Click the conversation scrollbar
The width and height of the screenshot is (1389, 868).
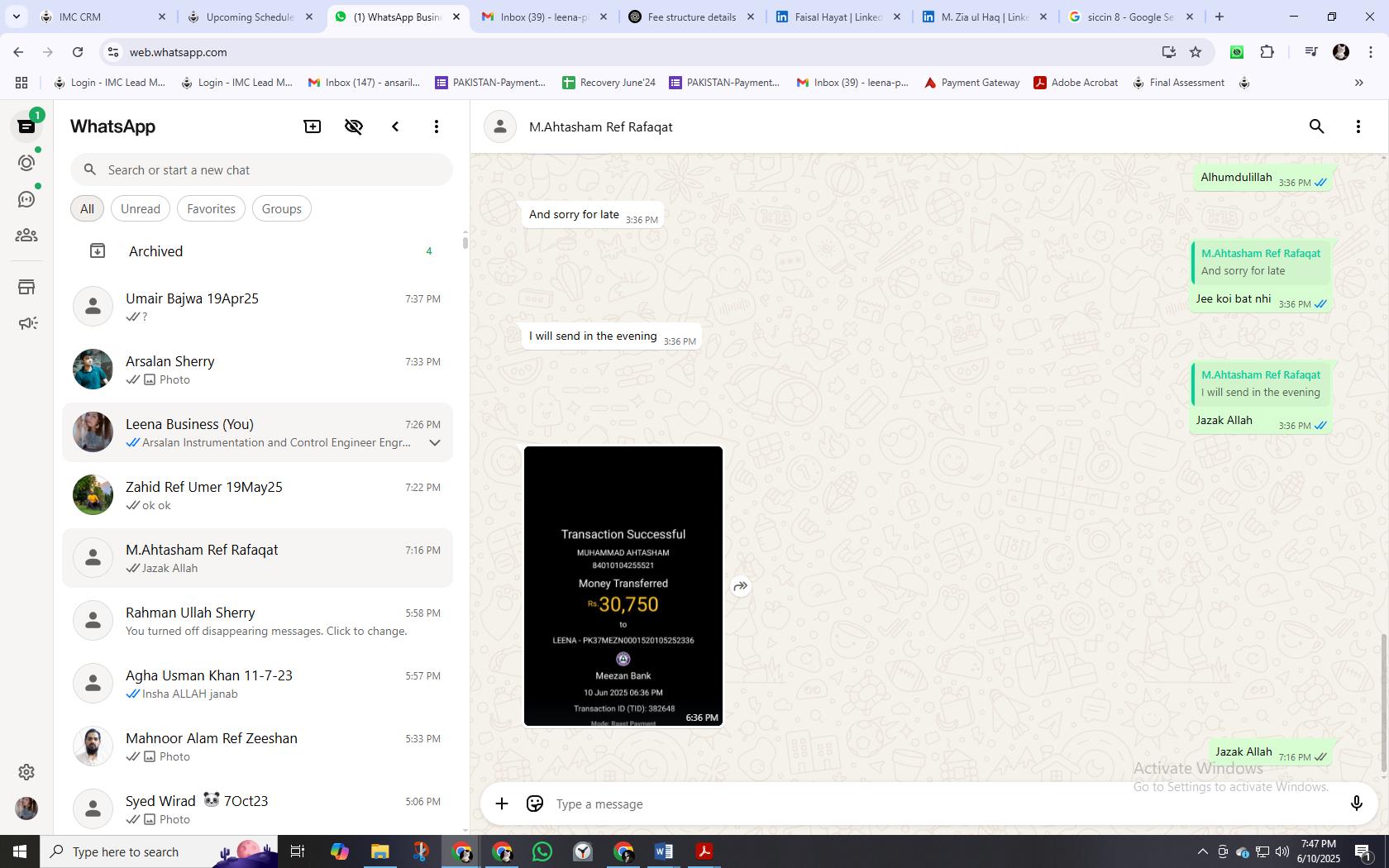click(x=1383, y=703)
